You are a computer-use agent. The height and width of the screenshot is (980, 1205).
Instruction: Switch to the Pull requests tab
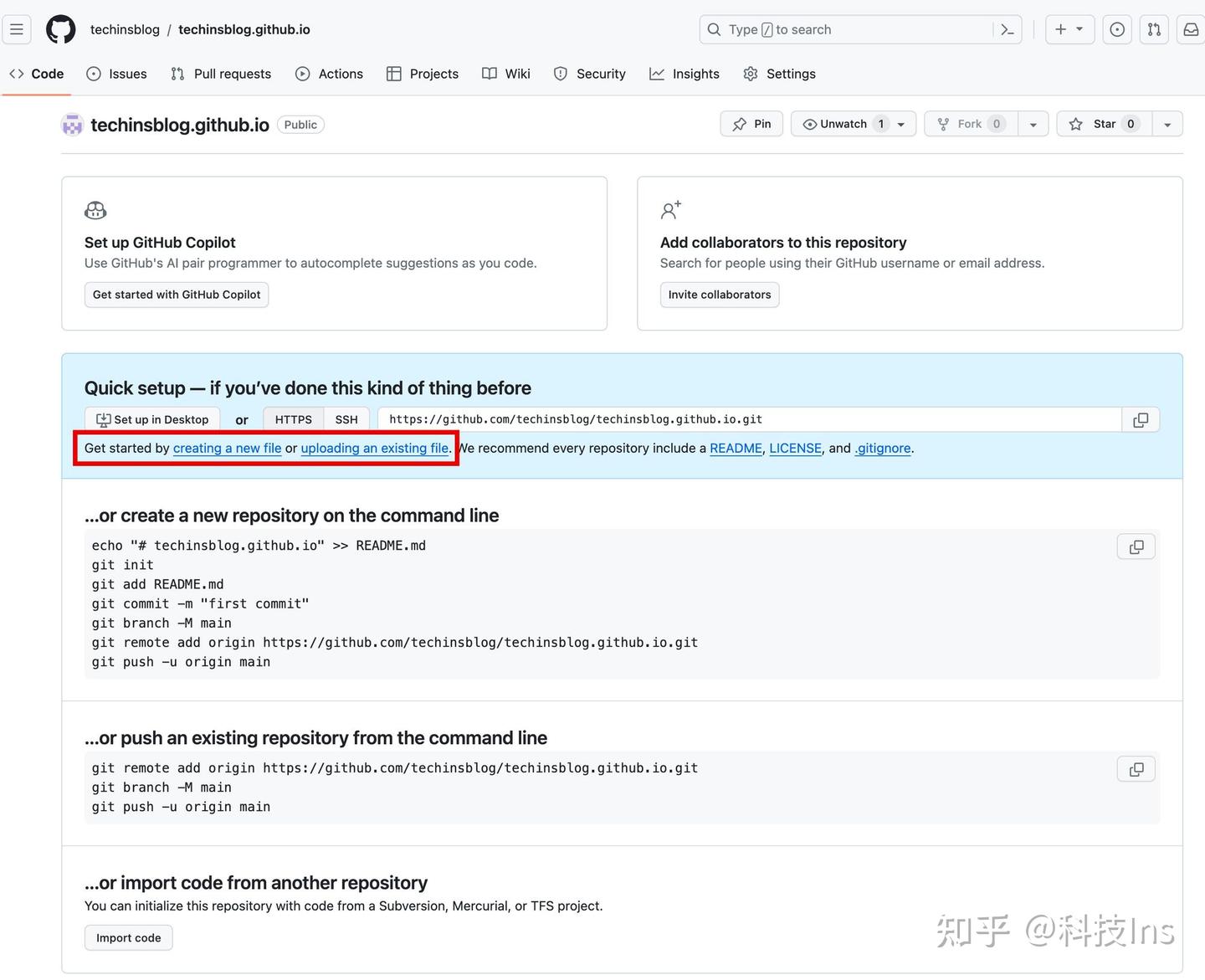221,74
